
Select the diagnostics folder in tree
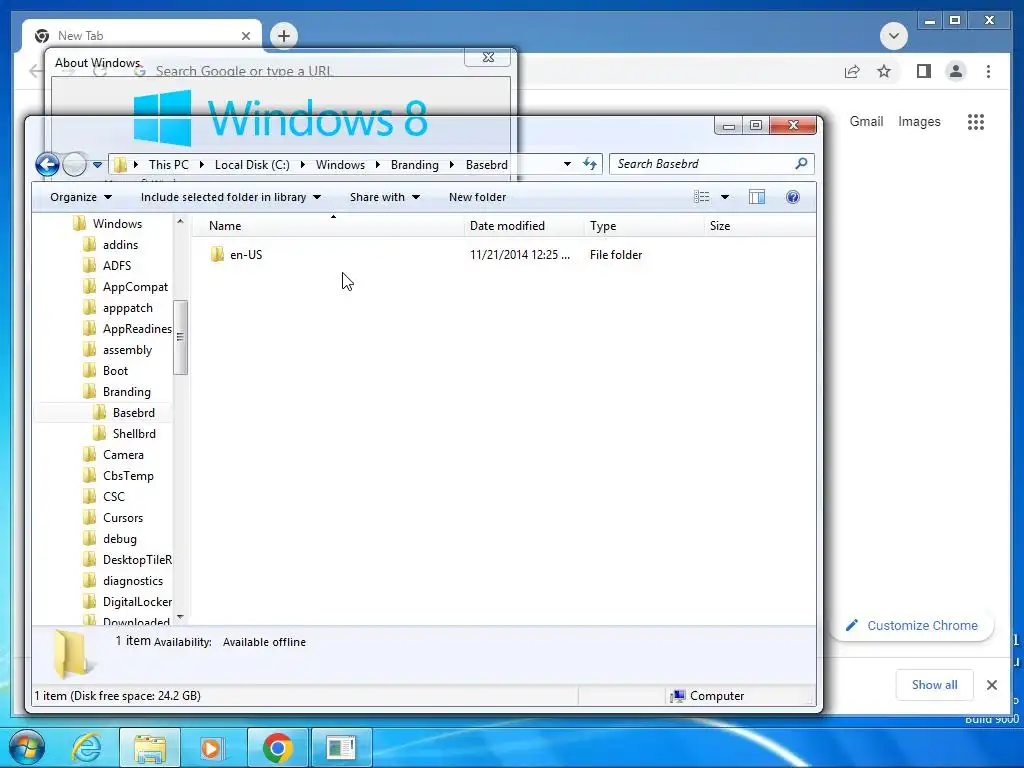coord(133,581)
